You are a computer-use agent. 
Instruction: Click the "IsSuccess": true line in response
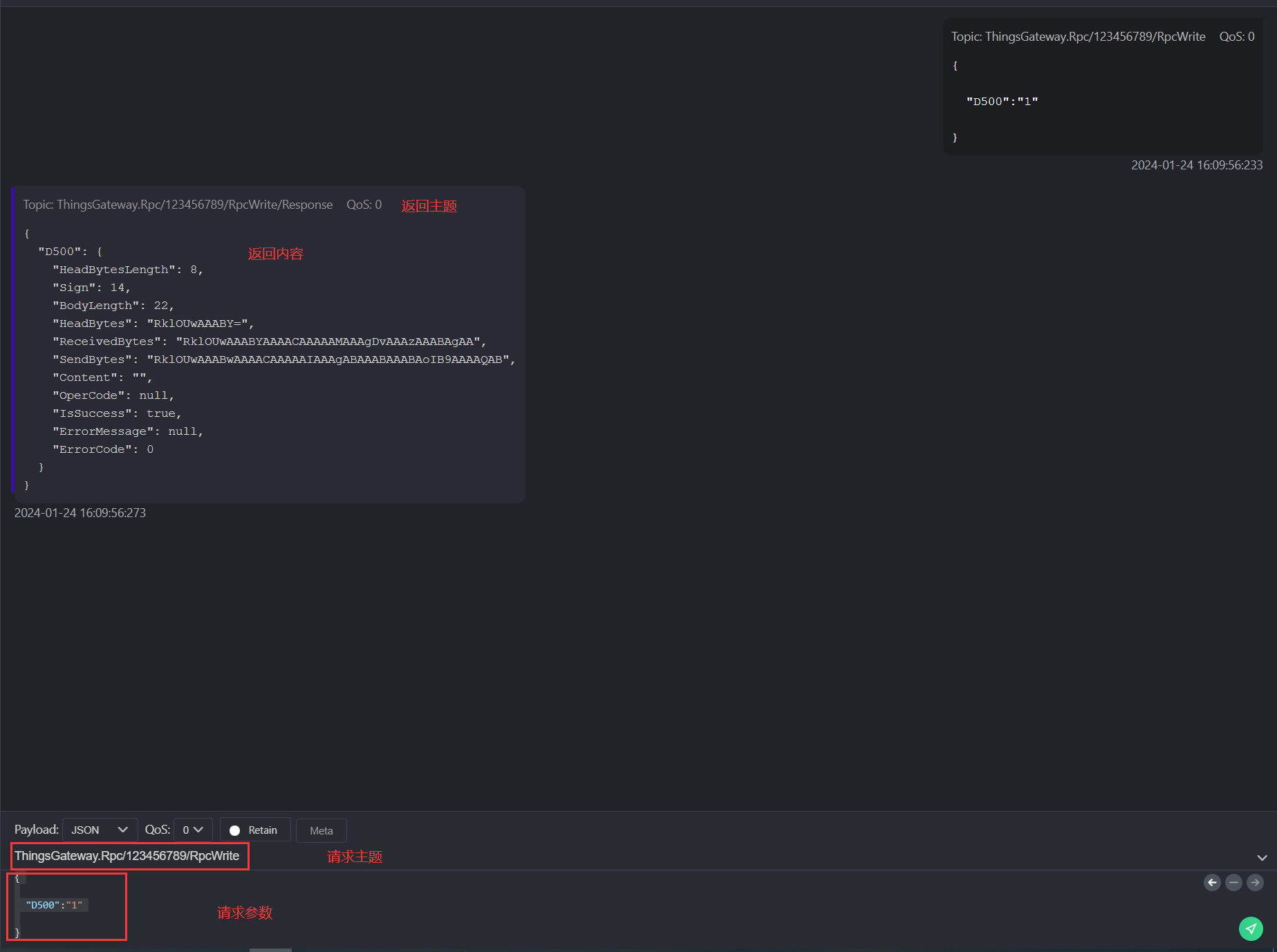pyautogui.click(x=117, y=413)
